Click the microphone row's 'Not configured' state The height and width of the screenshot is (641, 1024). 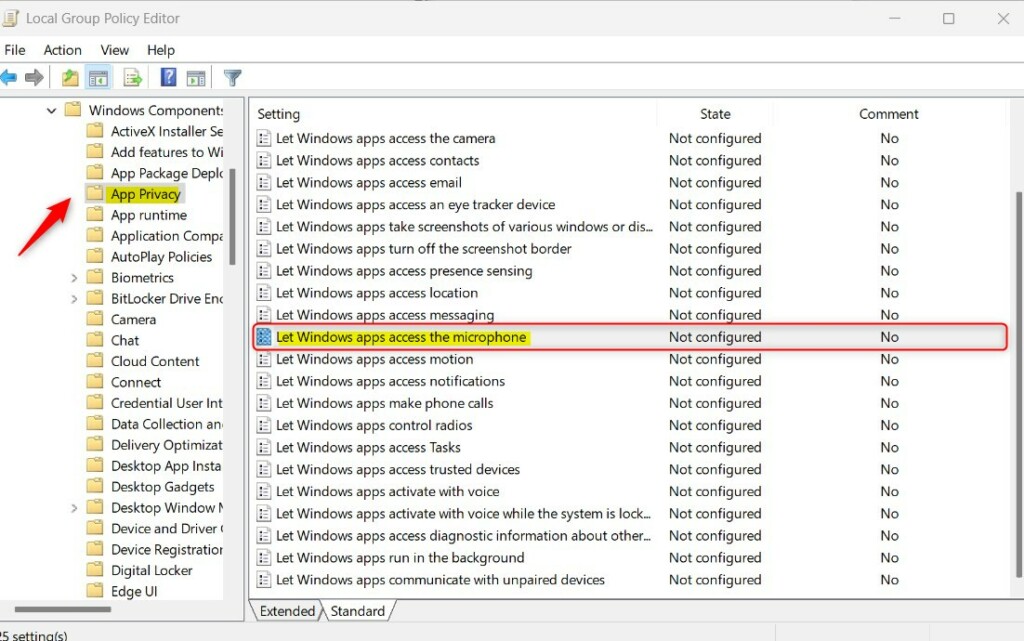pos(715,337)
